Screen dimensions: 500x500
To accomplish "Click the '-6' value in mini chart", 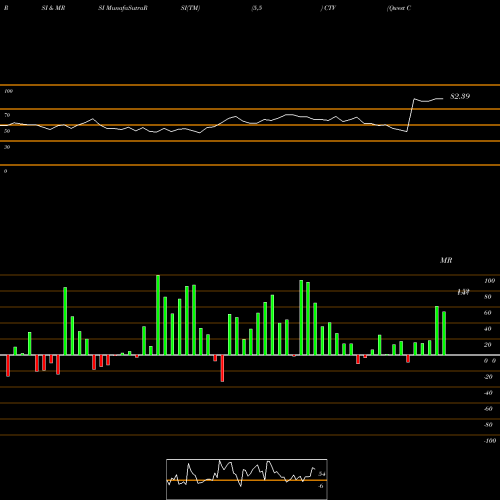I will pyautogui.click(x=320, y=486).
